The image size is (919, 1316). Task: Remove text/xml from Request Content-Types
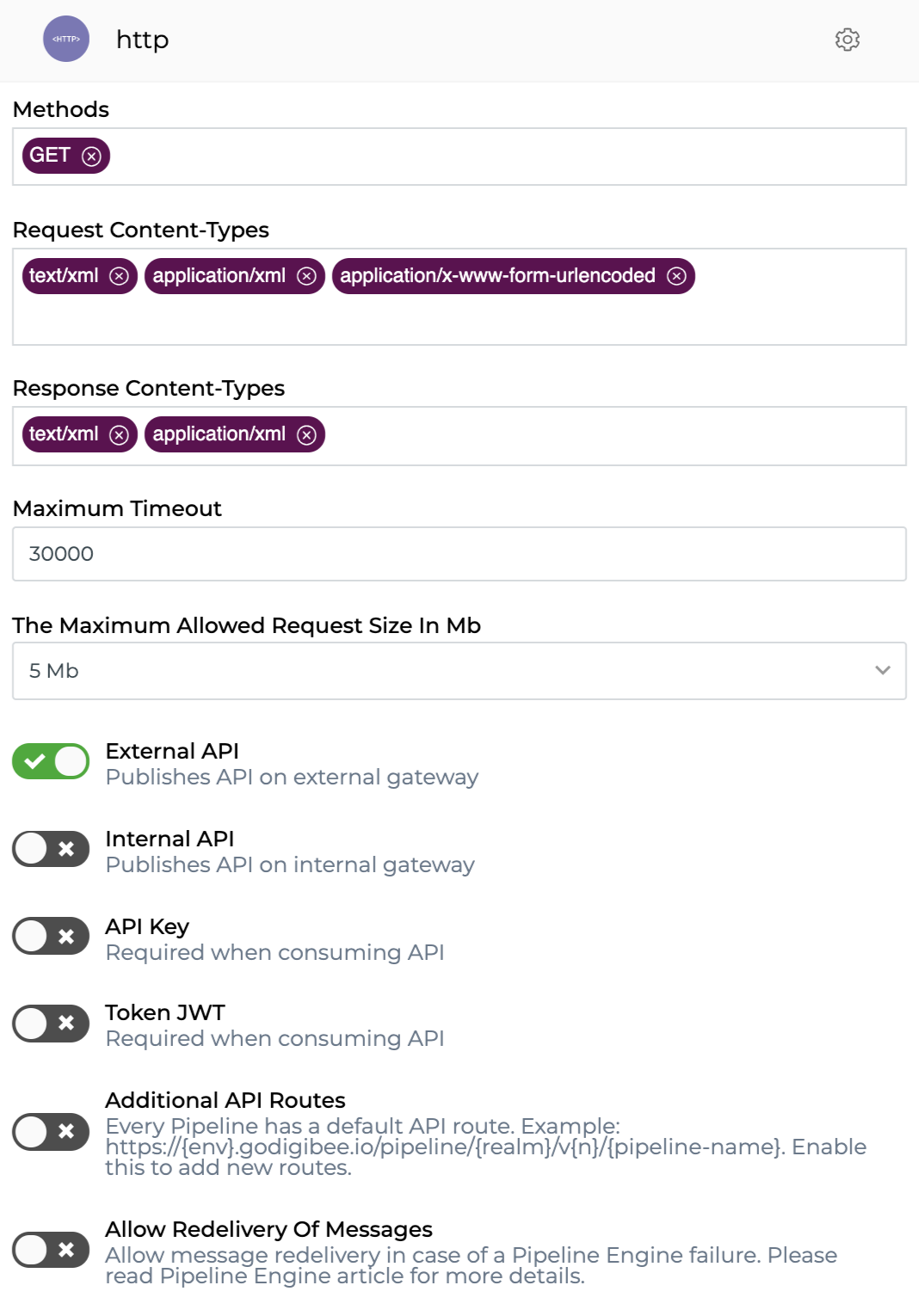point(120,276)
